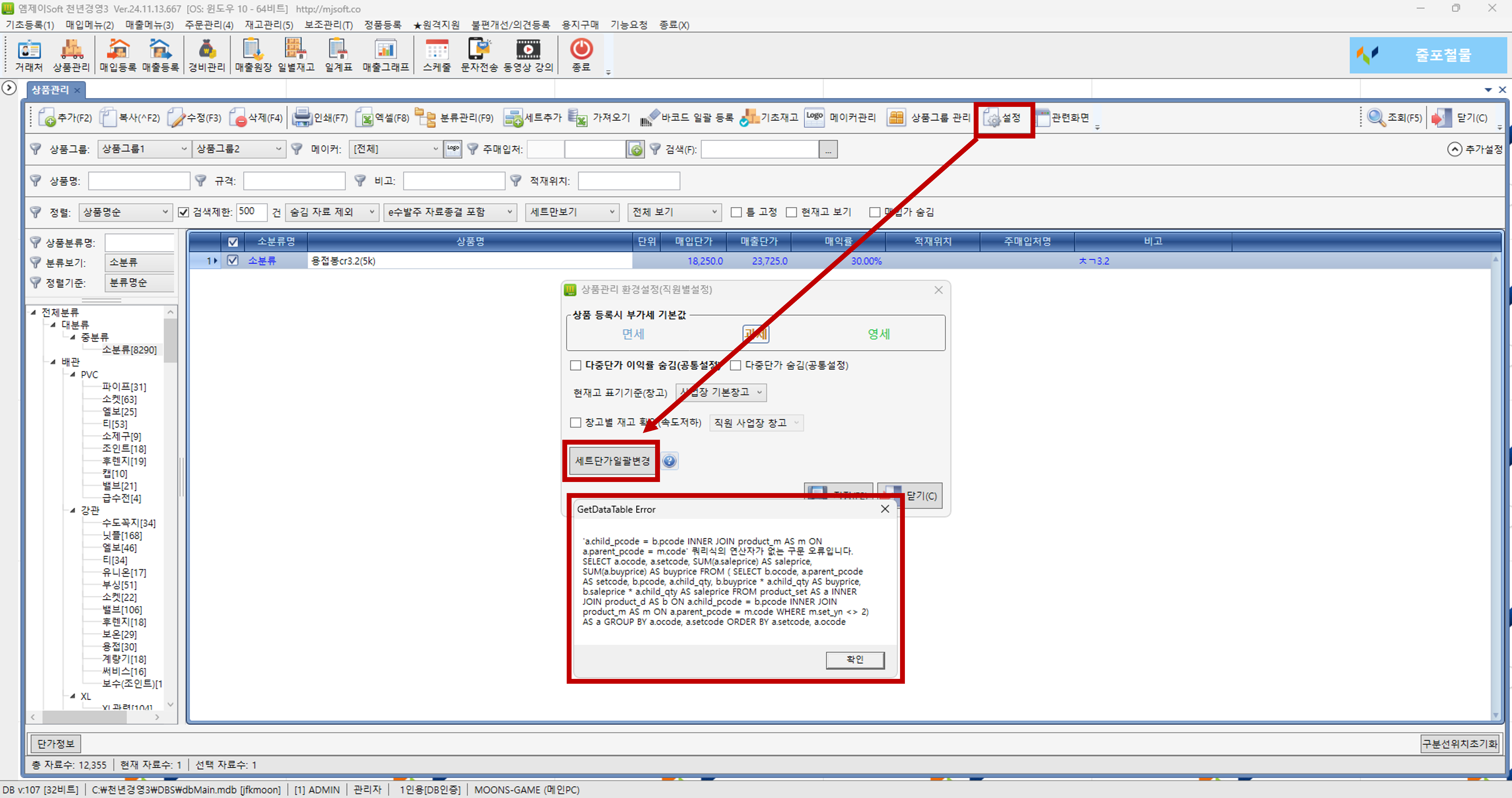The width and height of the screenshot is (1512, 798).
Task: Toggle 검색제한 checkbox
Action: click(x=184, y=212)
